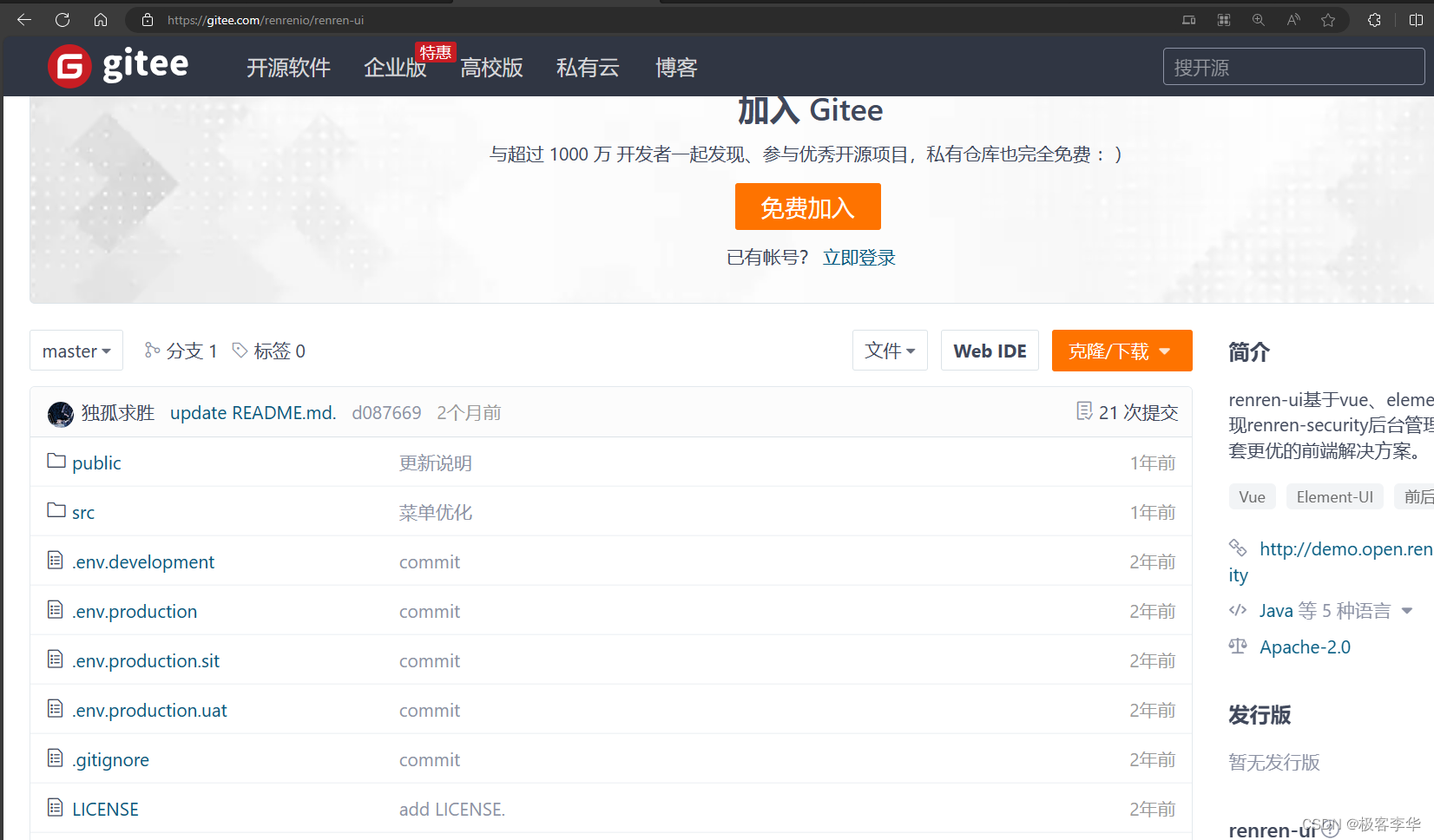Click the link icon beside the demo URL

1238,548
